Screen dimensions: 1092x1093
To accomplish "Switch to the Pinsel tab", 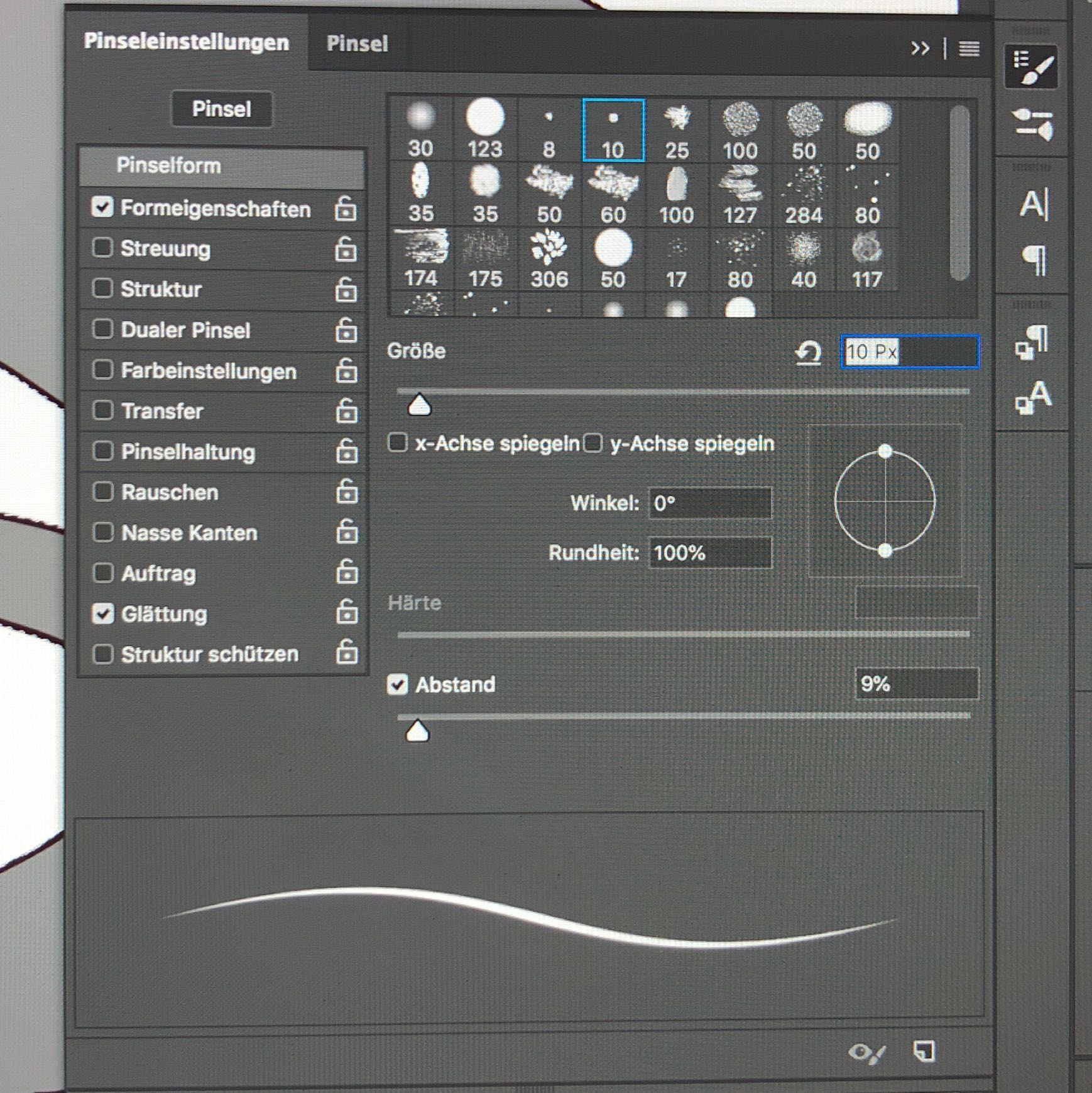I will tap(357, 43).
